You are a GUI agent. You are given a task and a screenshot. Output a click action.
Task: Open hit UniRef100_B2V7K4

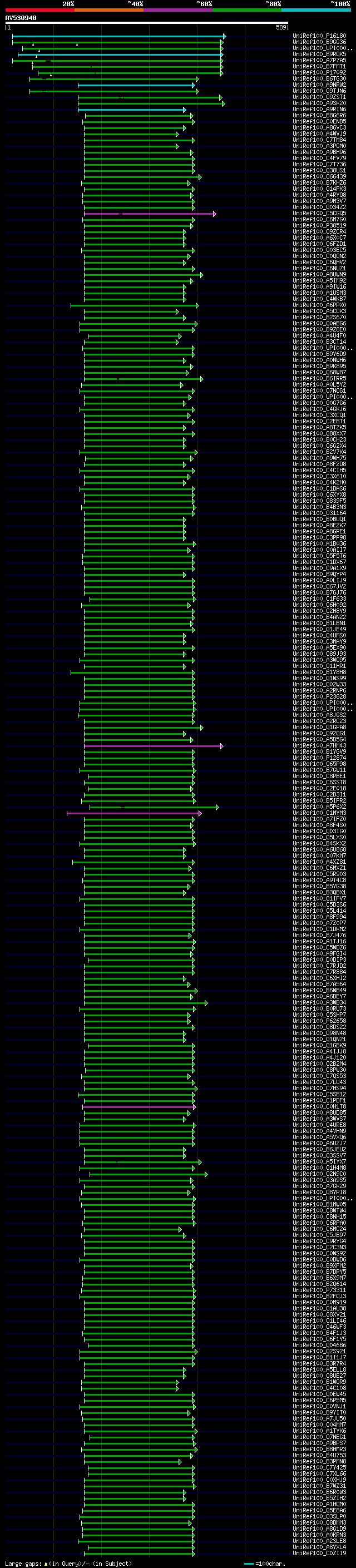tap(319, 452)
